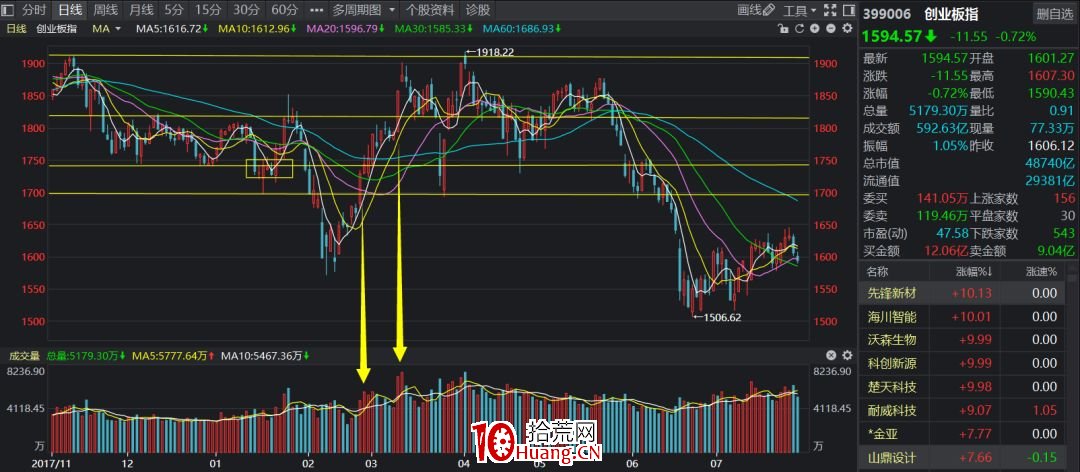Sort list by 涨幅% column header
1080x472 pixels.
click(974, 271)
